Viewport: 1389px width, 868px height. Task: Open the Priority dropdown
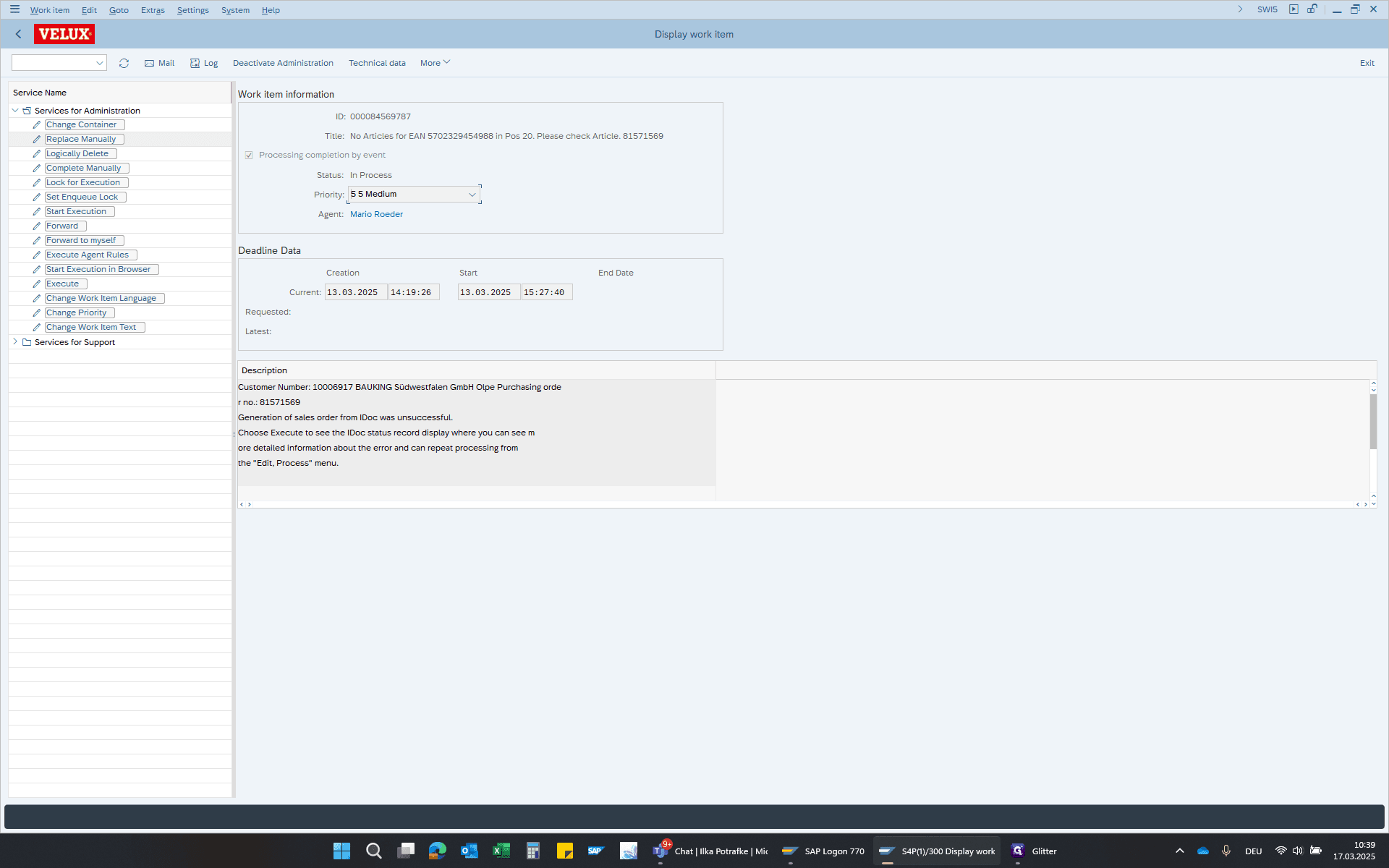(x=472, y=195)
